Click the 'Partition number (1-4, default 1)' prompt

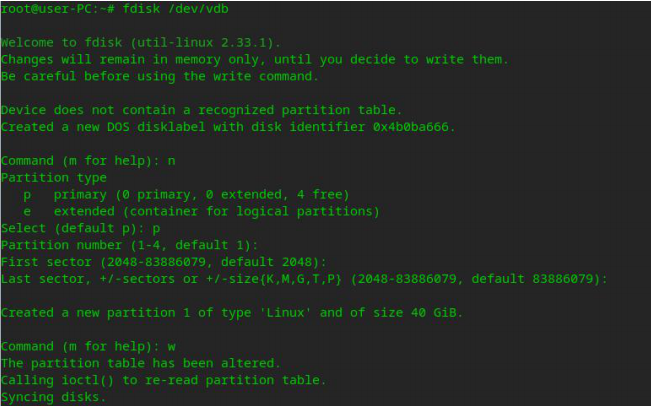pos(130,245)
